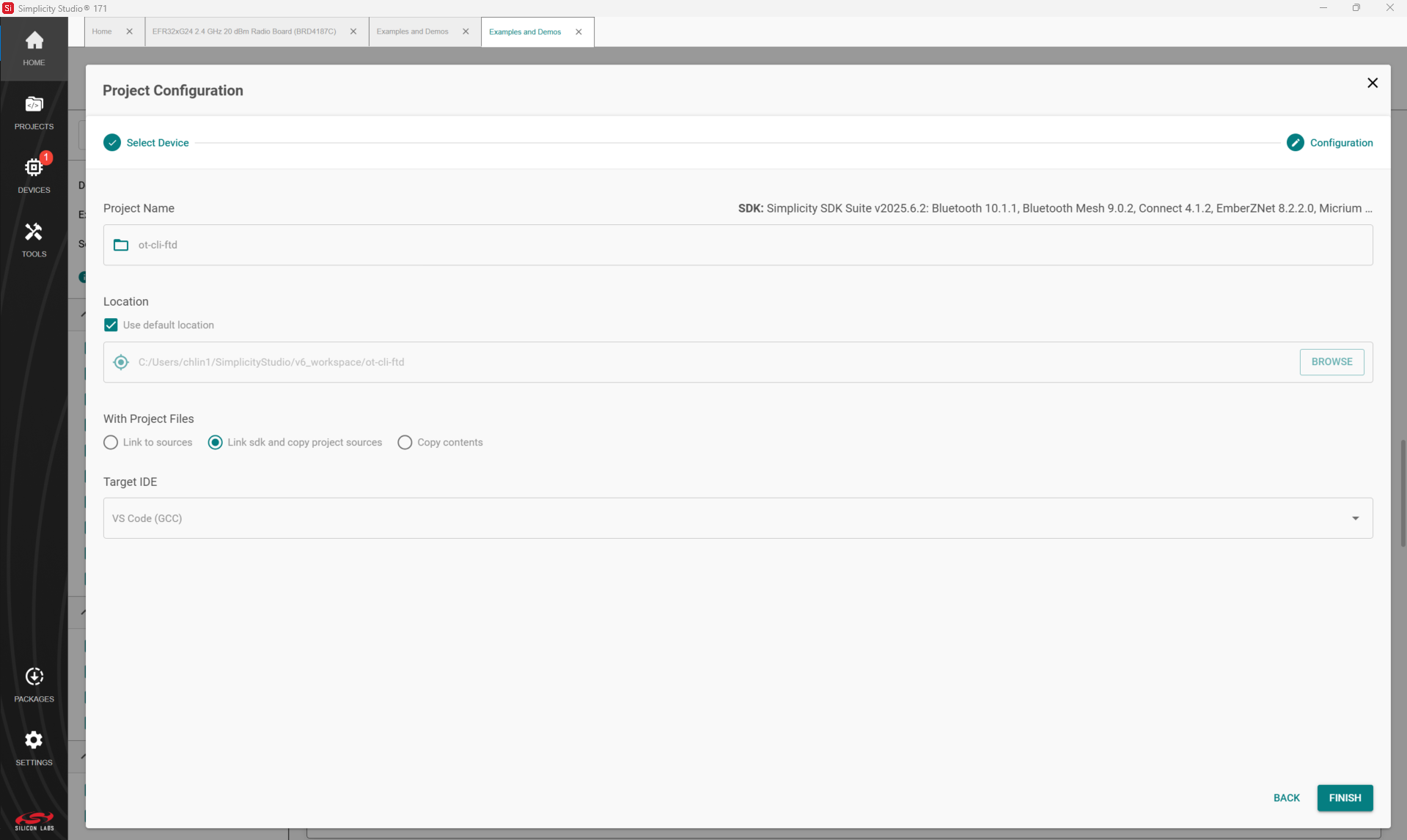Open the Projects sidebar panel
Image resolution: width=1407 pixels, height=840 pixels.
pos(34,112)
